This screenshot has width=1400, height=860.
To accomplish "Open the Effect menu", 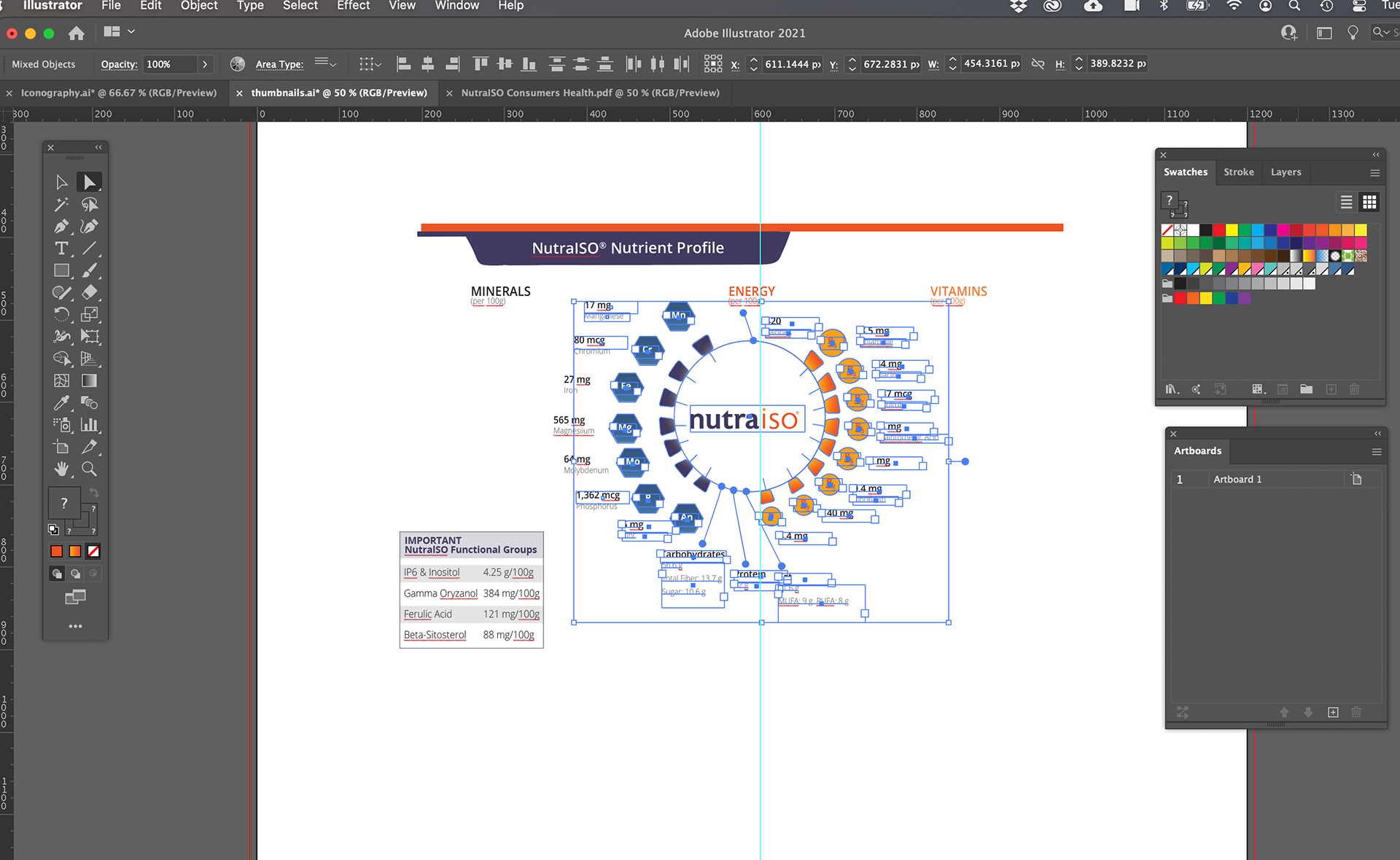I will [353, 6].
